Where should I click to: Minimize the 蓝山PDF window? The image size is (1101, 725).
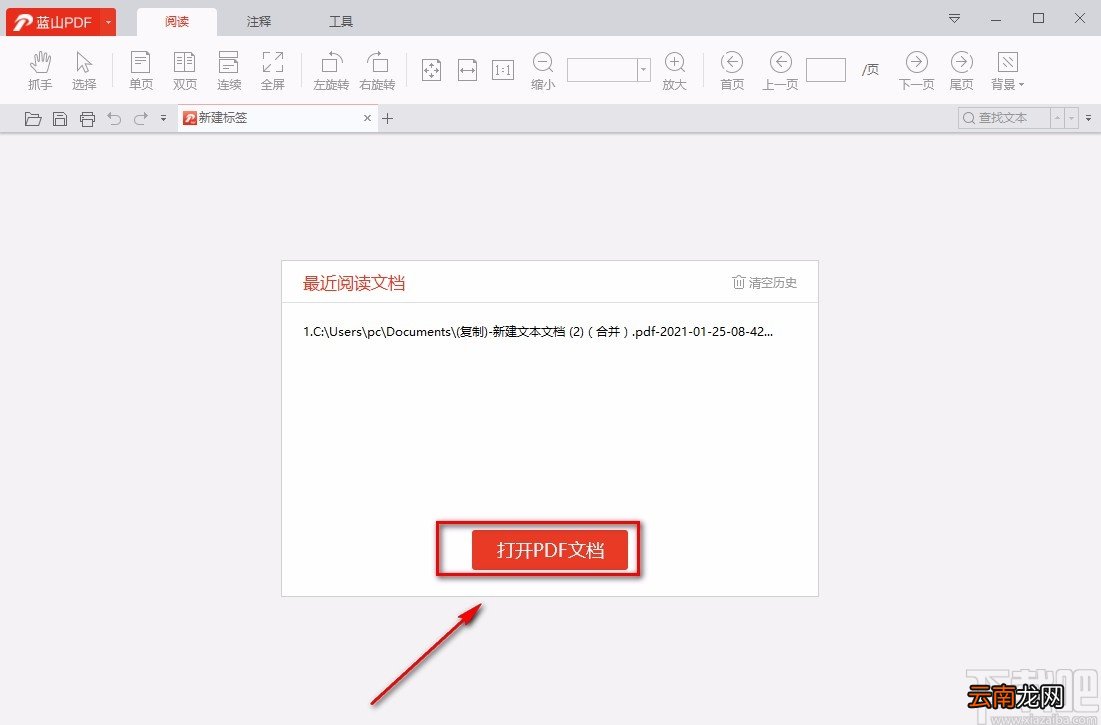click(x=996, y=20)
